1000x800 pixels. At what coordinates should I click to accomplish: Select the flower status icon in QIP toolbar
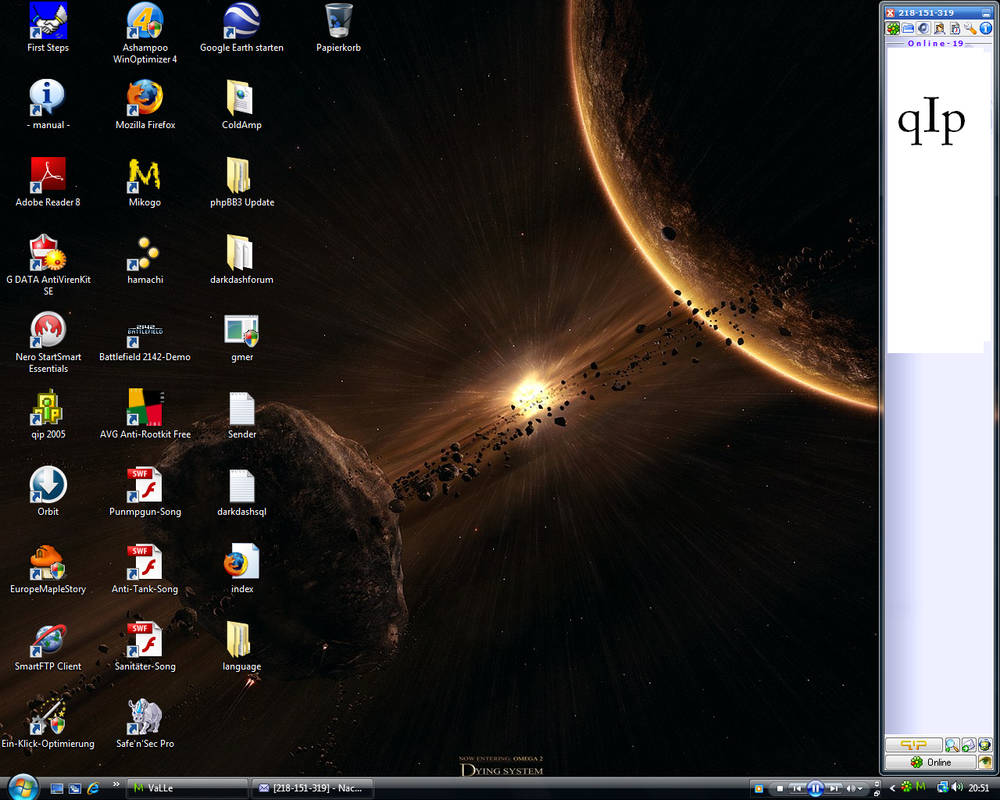pyautogui.click(x=892, y=28)
